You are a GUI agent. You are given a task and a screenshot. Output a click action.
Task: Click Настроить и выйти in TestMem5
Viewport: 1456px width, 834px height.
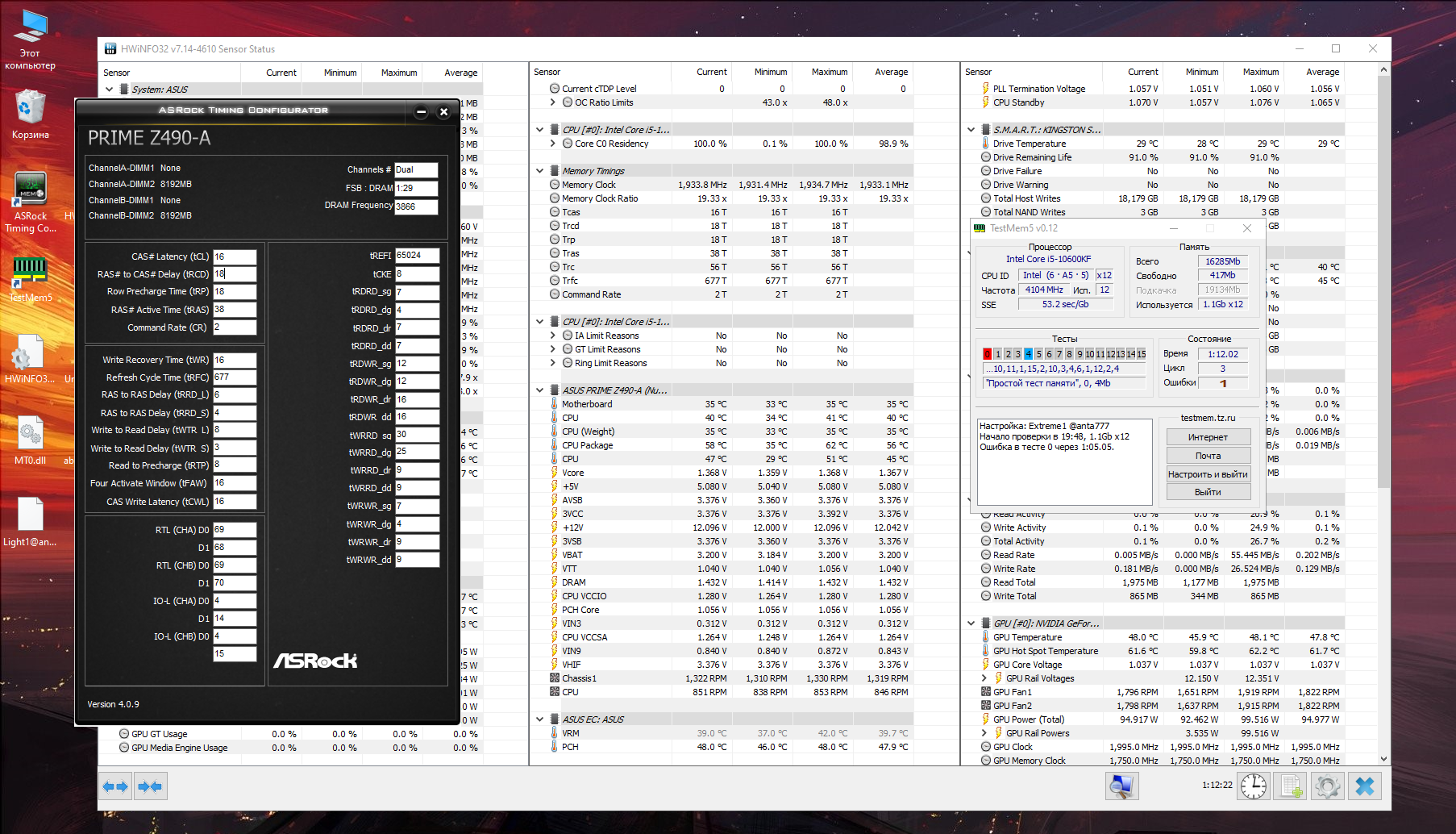[x=1208, y=474]
